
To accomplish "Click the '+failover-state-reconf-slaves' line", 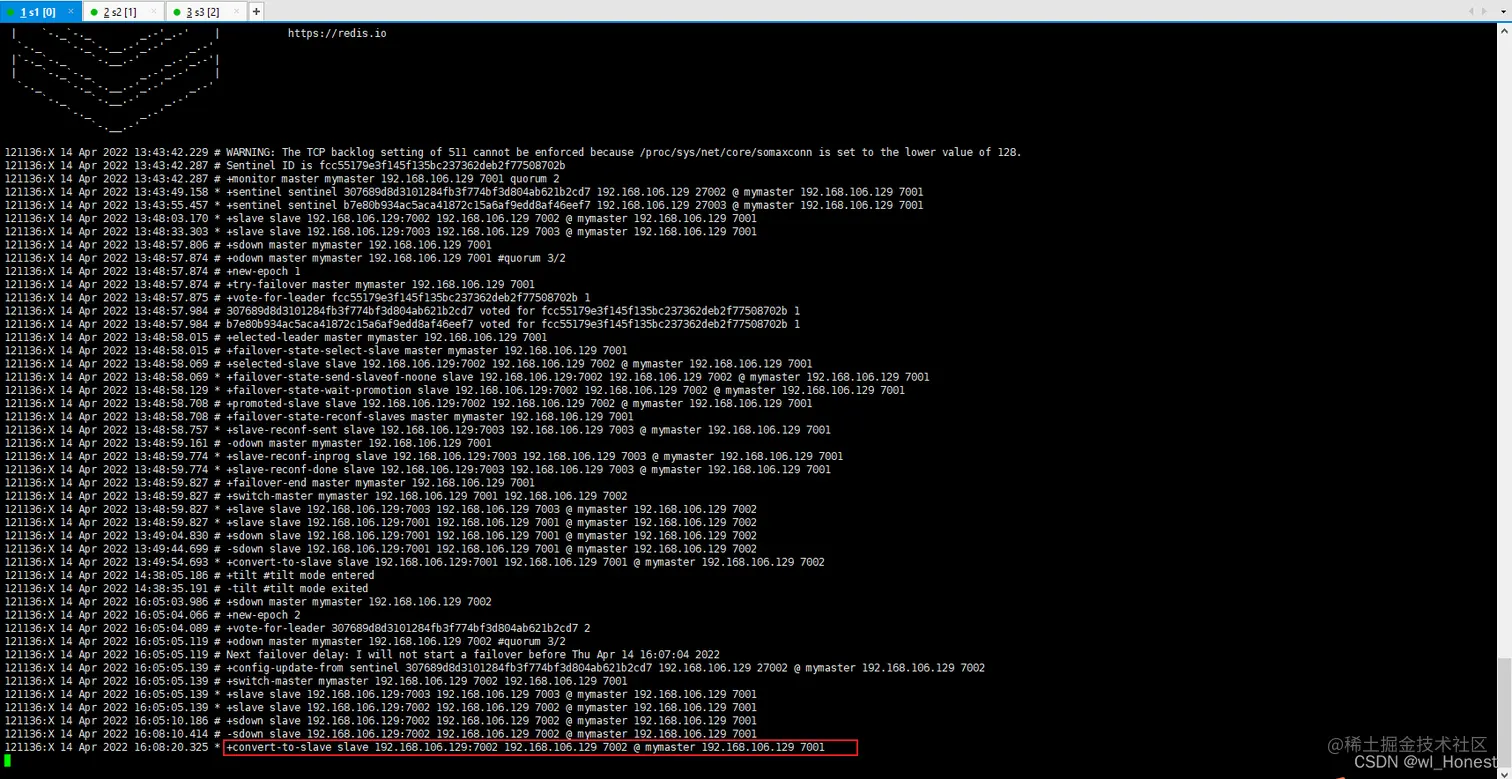I will (x=319, y=416).
